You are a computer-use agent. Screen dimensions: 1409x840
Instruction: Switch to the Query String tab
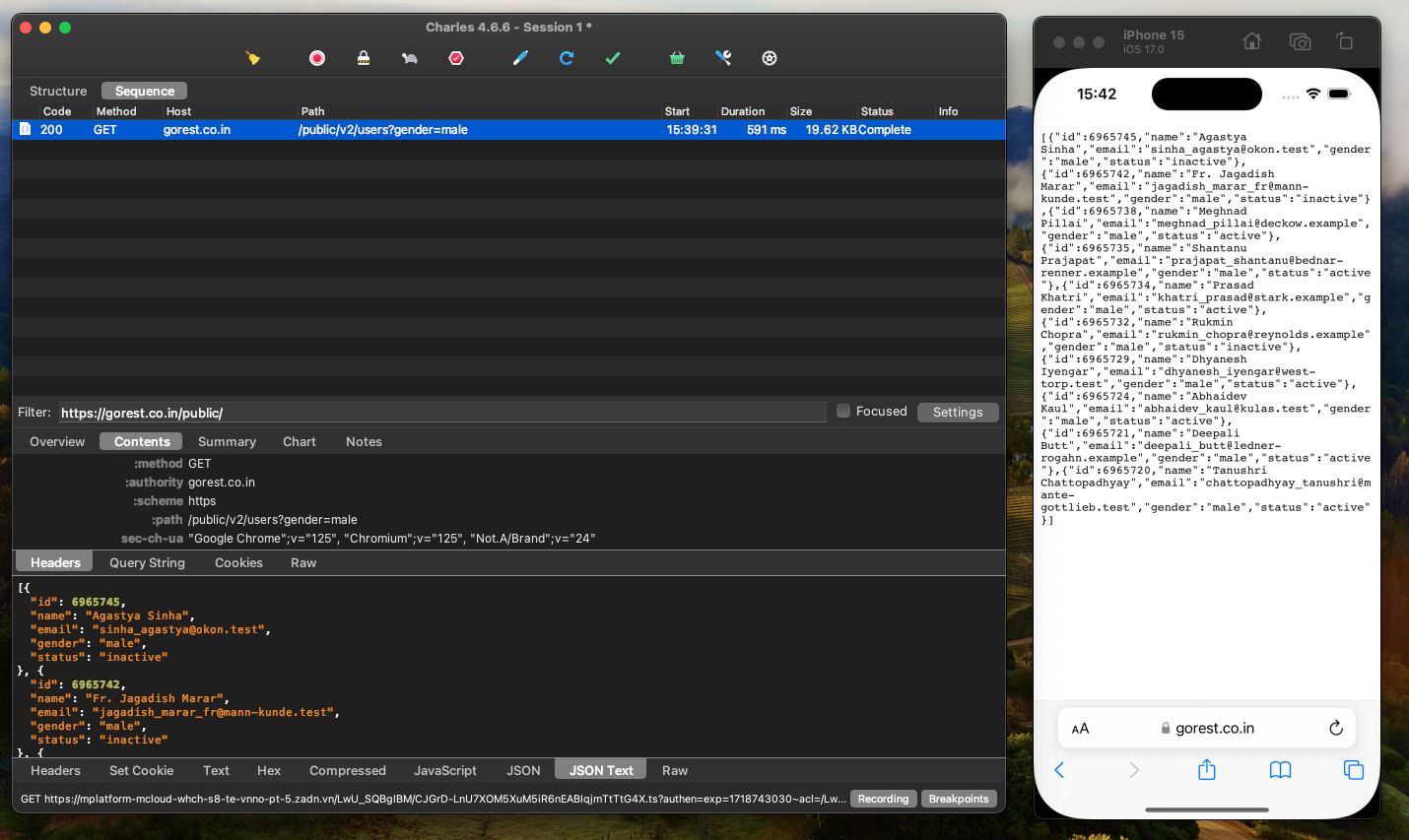click(x=146, y=562)
